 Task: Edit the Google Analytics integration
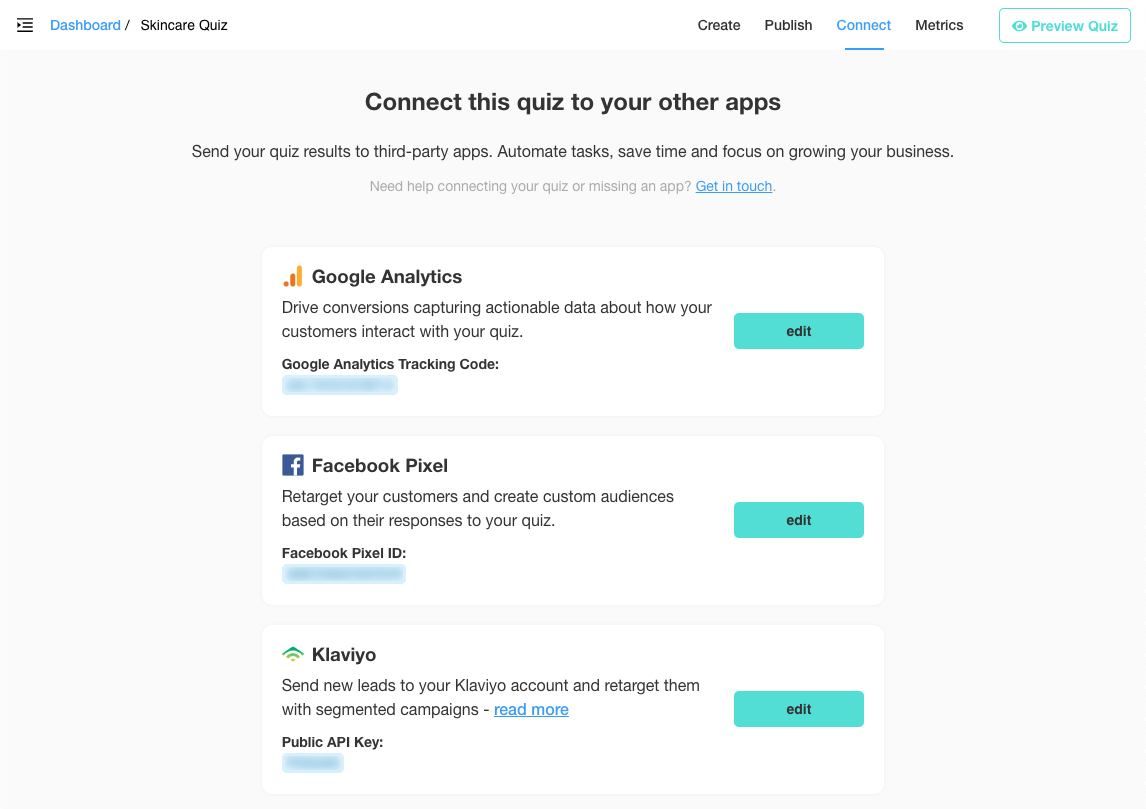point(798,331)
